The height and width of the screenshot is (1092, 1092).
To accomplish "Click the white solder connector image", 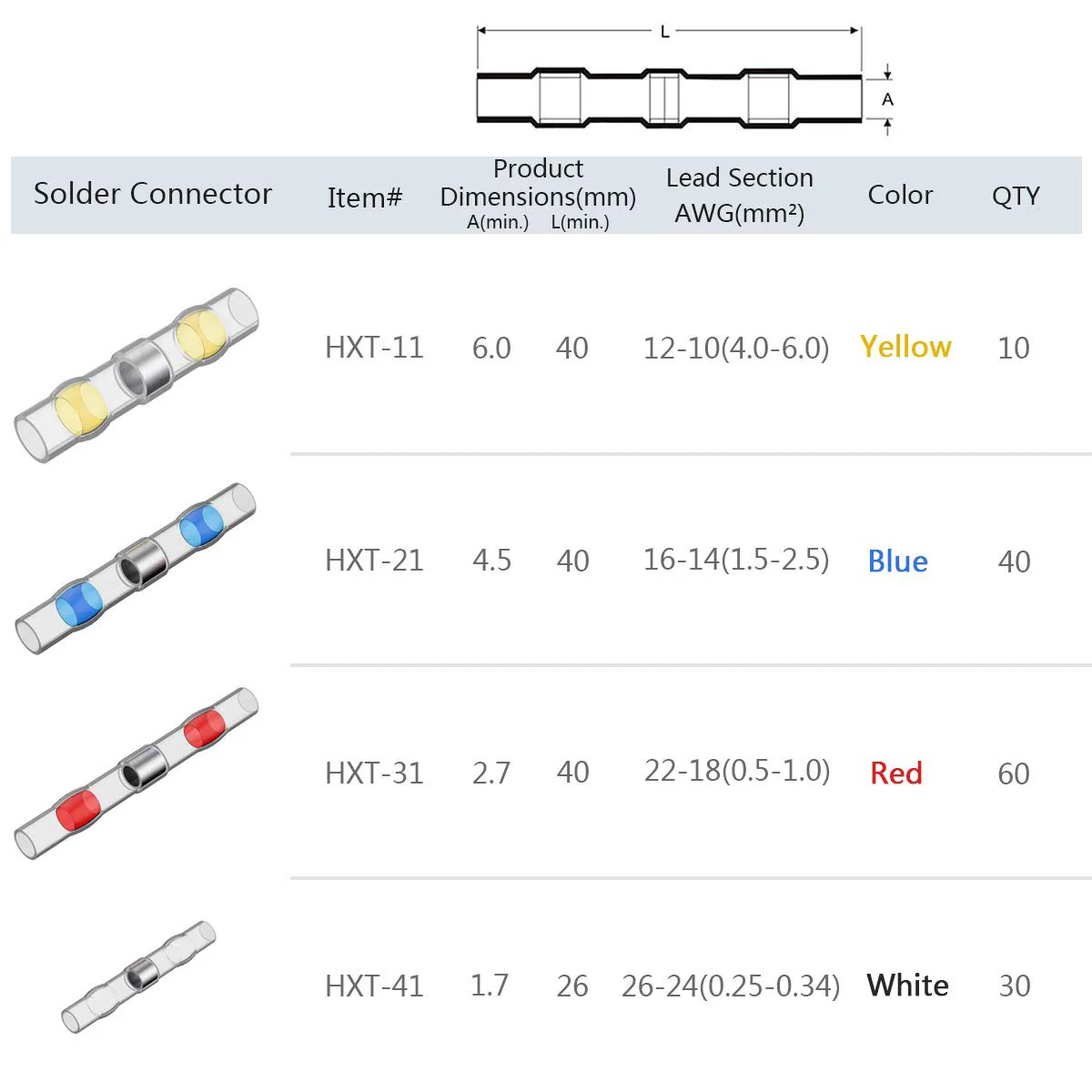I will pyautogui.click(x=139, y=977).
